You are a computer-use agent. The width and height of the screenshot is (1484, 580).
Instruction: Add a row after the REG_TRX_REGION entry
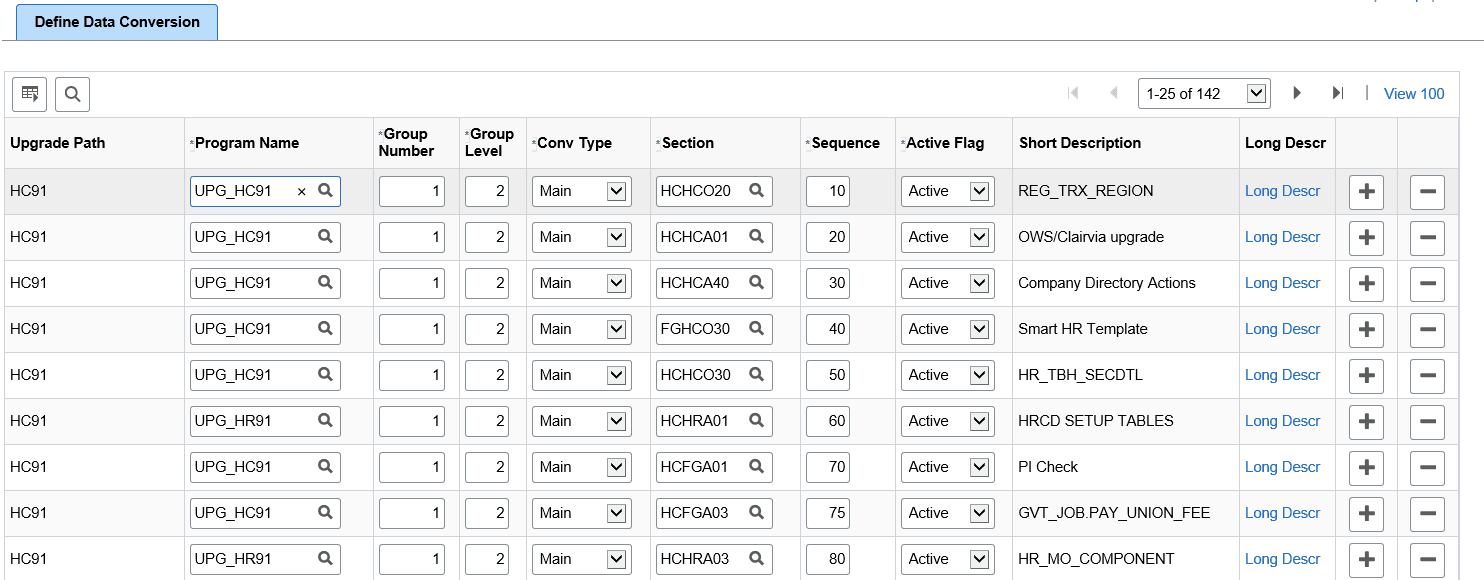click(1366, 192)
